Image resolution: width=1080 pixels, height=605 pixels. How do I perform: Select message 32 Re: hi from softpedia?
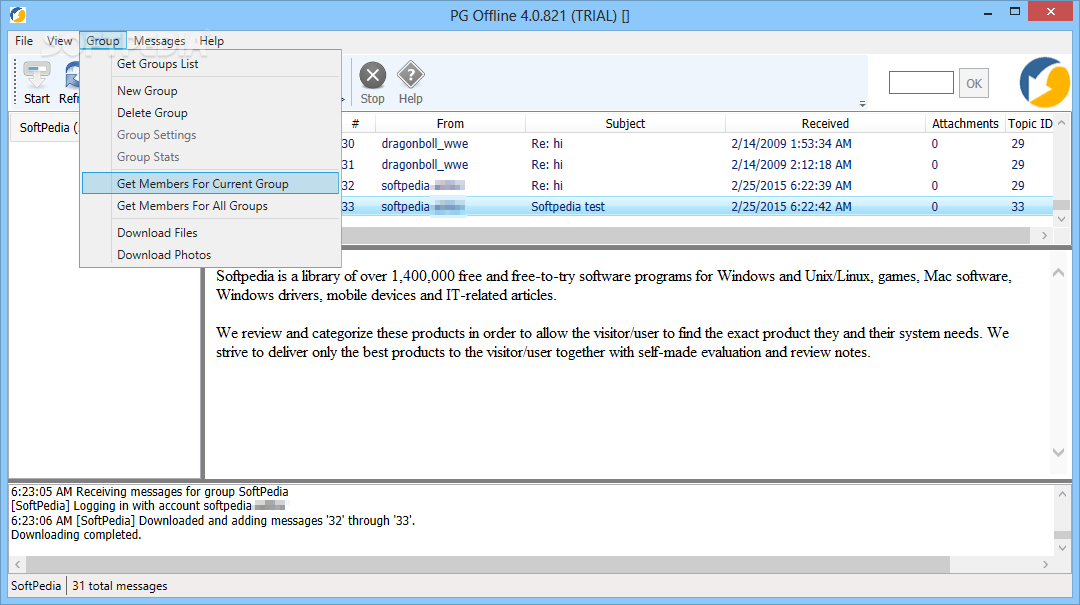[697, 185]
